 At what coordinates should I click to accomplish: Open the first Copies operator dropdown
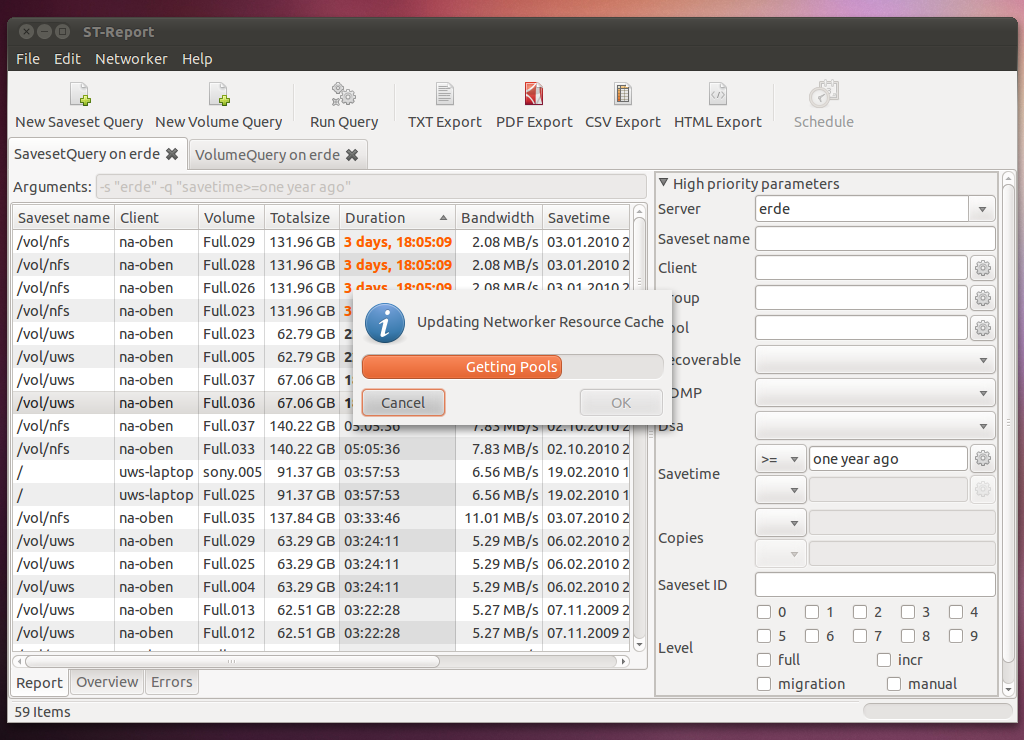(780, 523)
